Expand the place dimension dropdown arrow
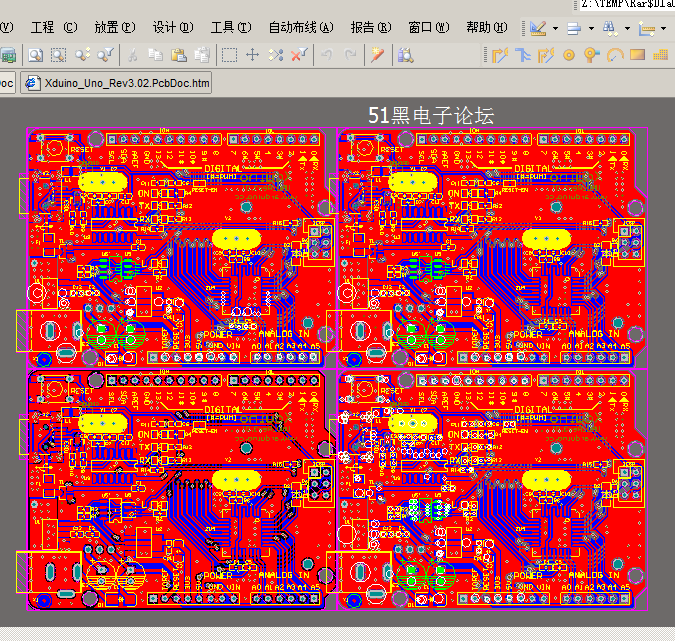 click(664, 28)
